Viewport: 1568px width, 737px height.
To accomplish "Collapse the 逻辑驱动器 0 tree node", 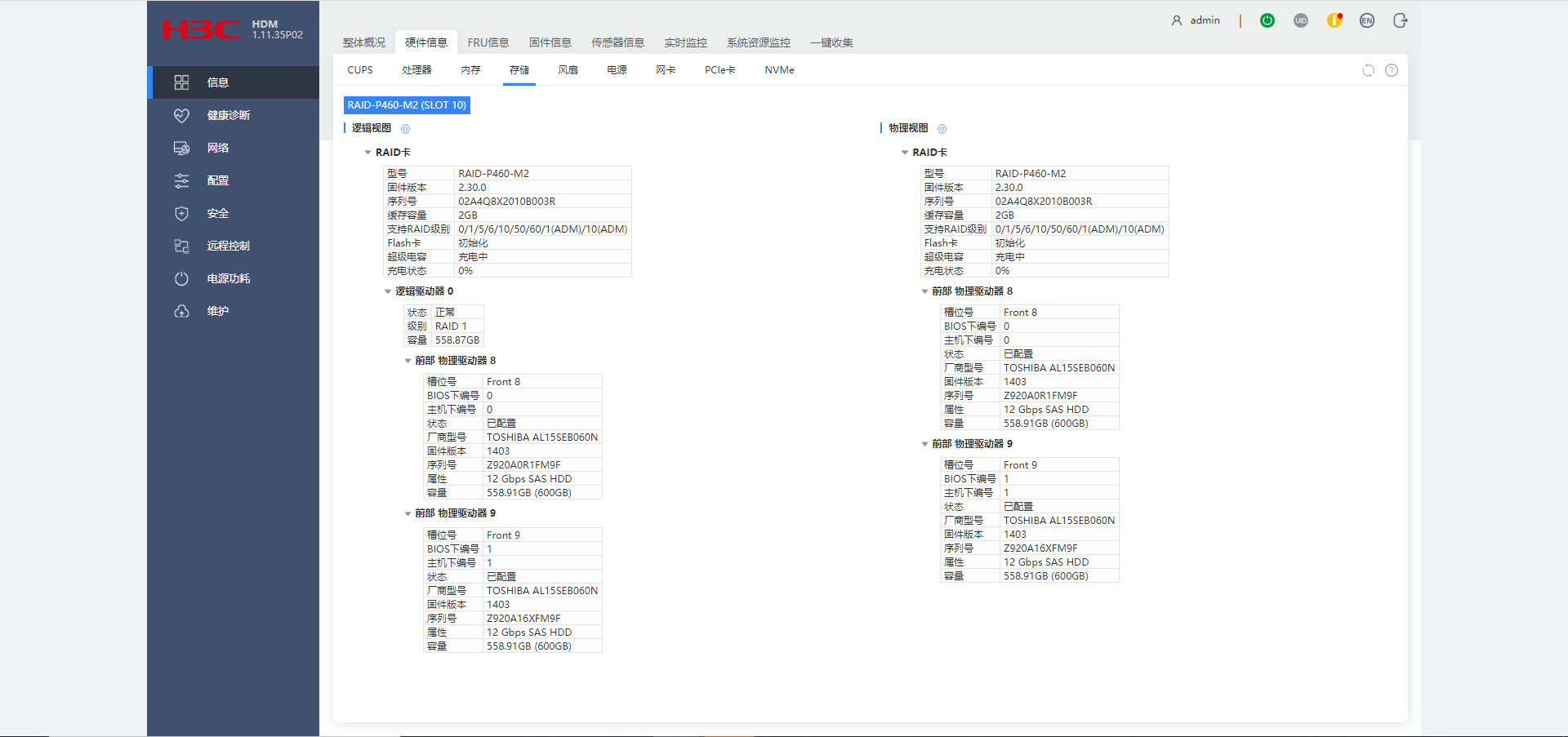I will coord(388,291).
